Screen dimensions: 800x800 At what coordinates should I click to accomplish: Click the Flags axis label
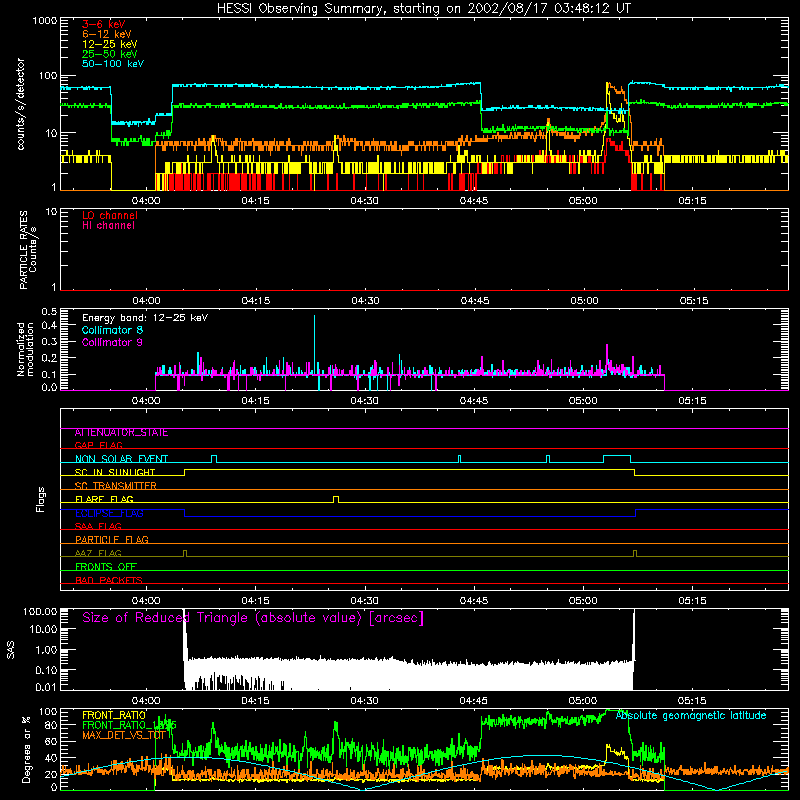(x=40, y=499)
